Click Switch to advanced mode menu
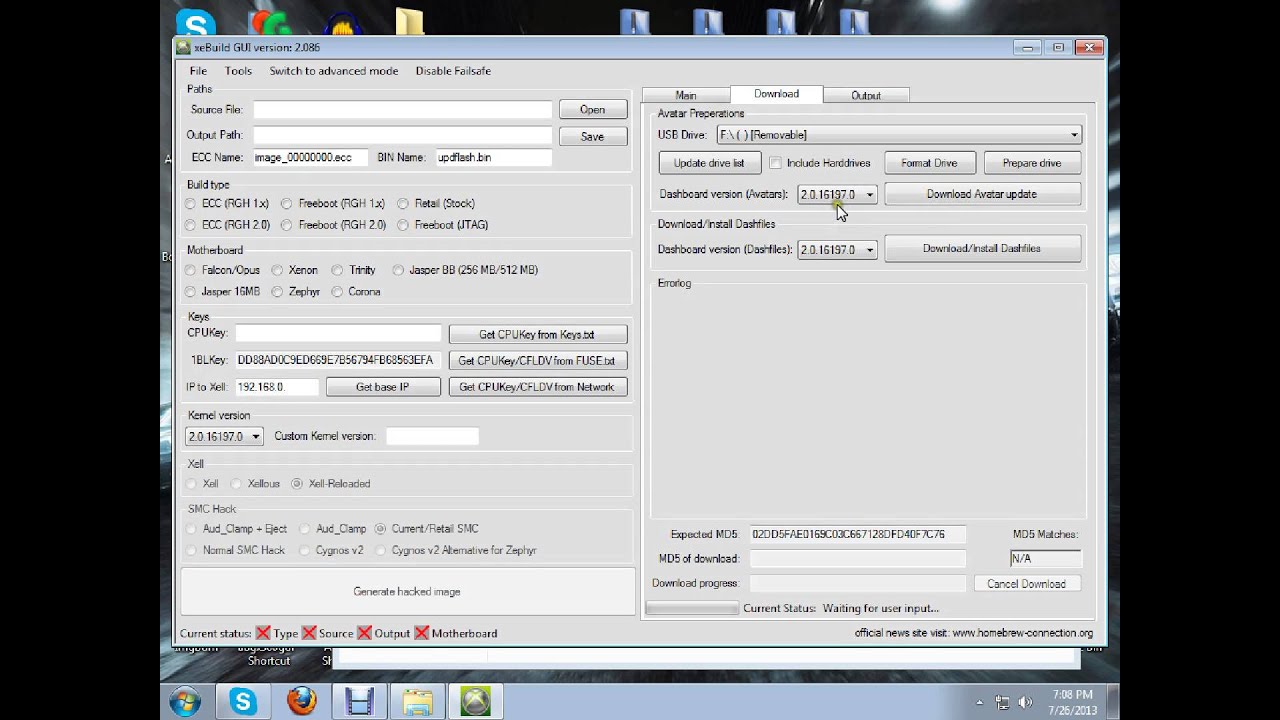The width and height of the screenshot is (1280, 720). pos(333,71)
